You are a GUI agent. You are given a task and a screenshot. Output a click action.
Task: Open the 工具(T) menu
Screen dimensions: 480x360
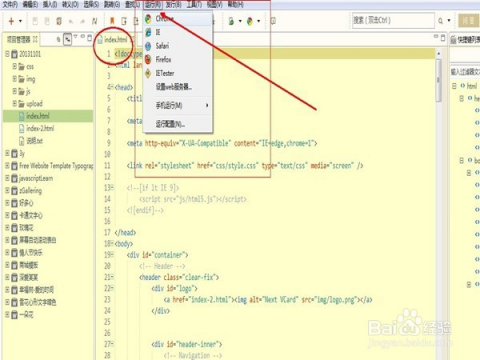coord(194,4)
